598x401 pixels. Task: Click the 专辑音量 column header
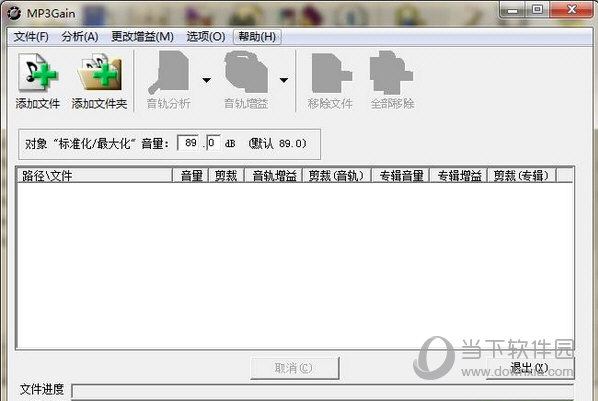coord(401,176)
